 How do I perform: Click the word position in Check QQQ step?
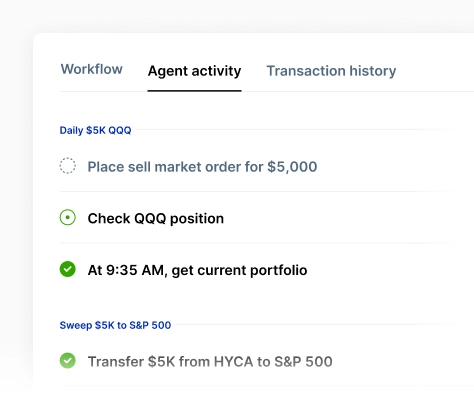coord(197,219)
